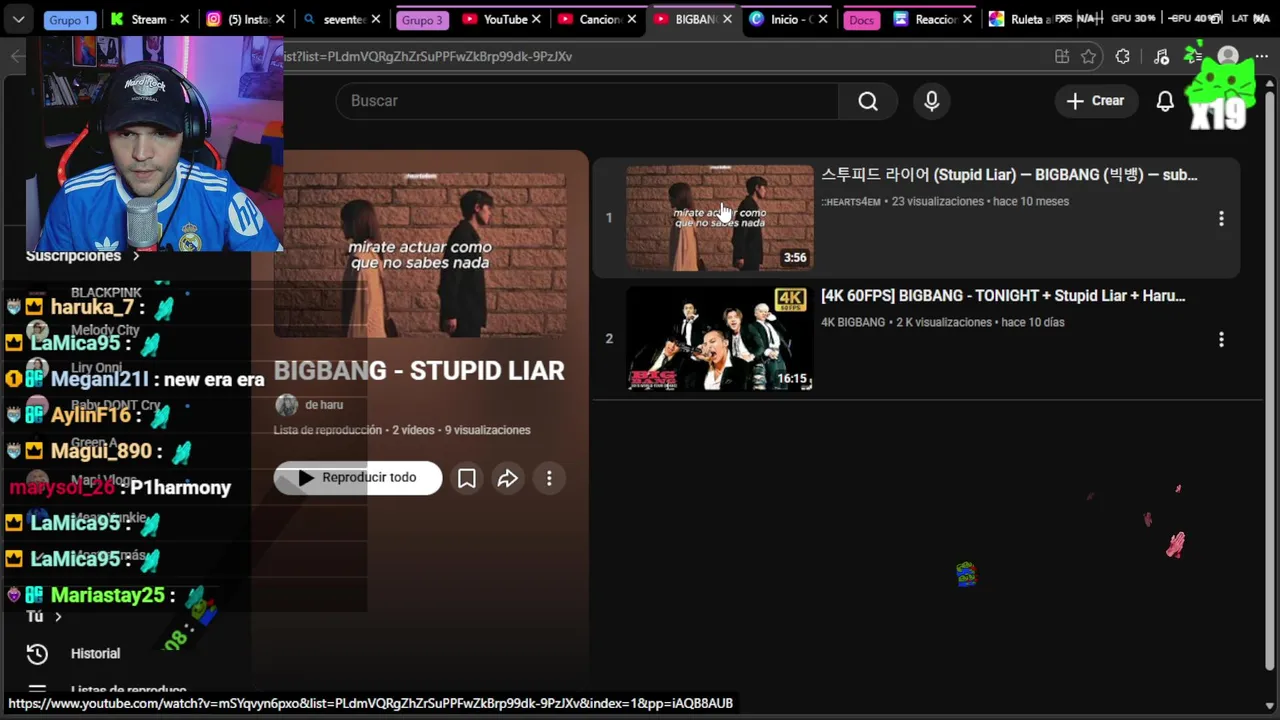This screenshot has height=720, width=1280.
Task: Click the page URL in address bar
Action: pos(428,57)
